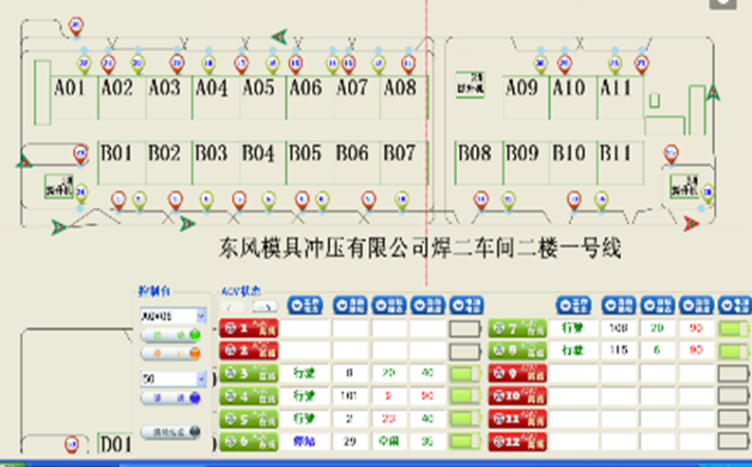Click the battery level bar for AGV 3

click(465, 373)
